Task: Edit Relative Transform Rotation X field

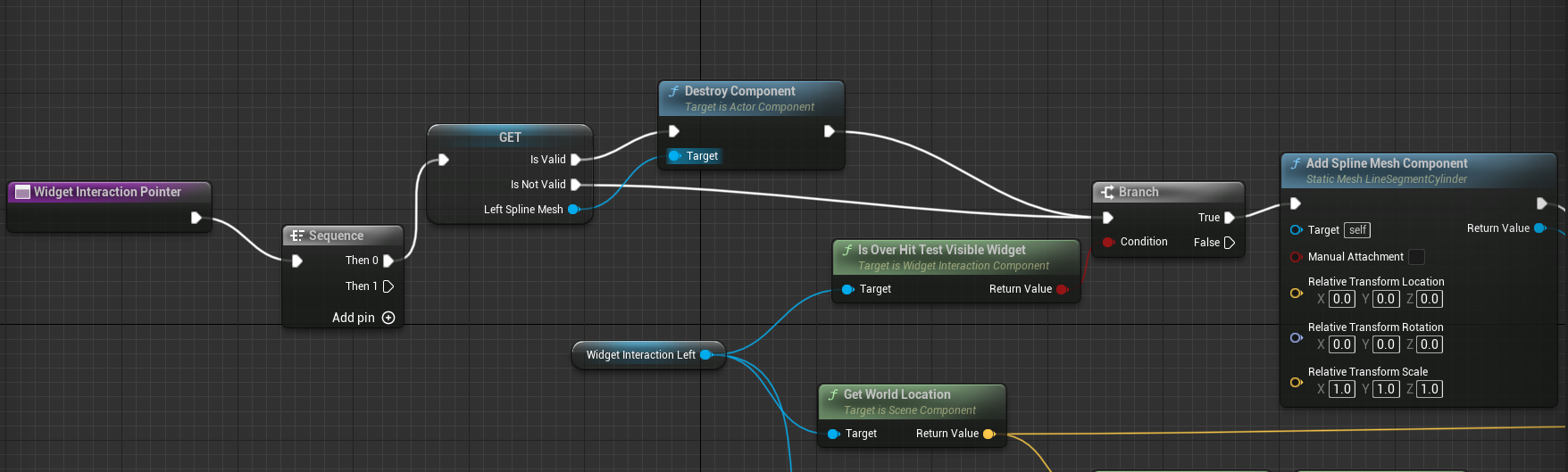Action: coord(1342,344)
